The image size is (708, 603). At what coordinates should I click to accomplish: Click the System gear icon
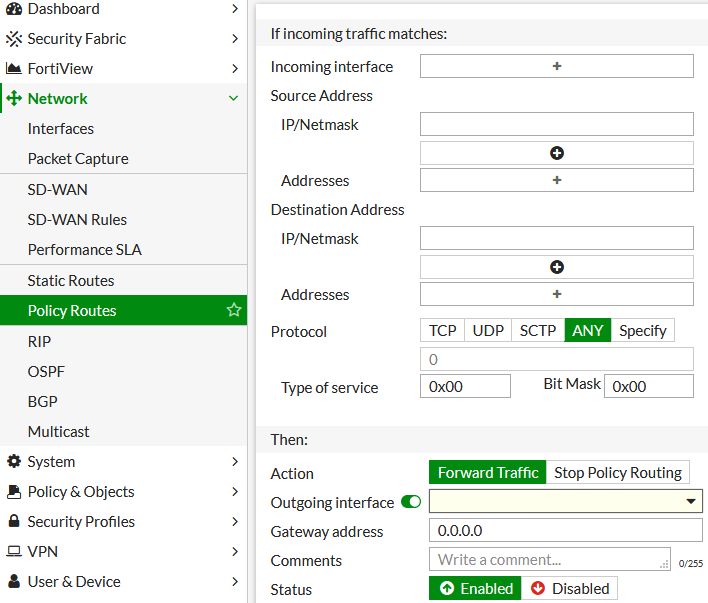point(14,462)
